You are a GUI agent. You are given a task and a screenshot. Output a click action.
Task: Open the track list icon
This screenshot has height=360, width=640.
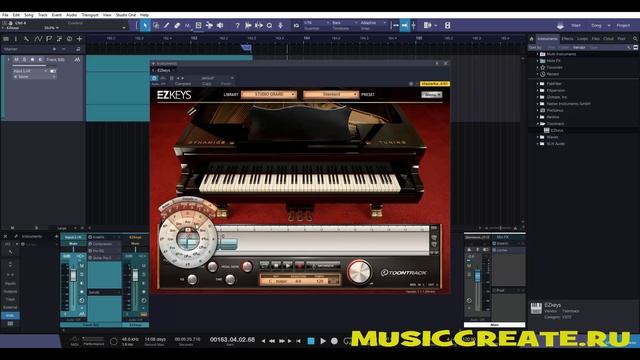pyautogui.click(x=6, y=39)
